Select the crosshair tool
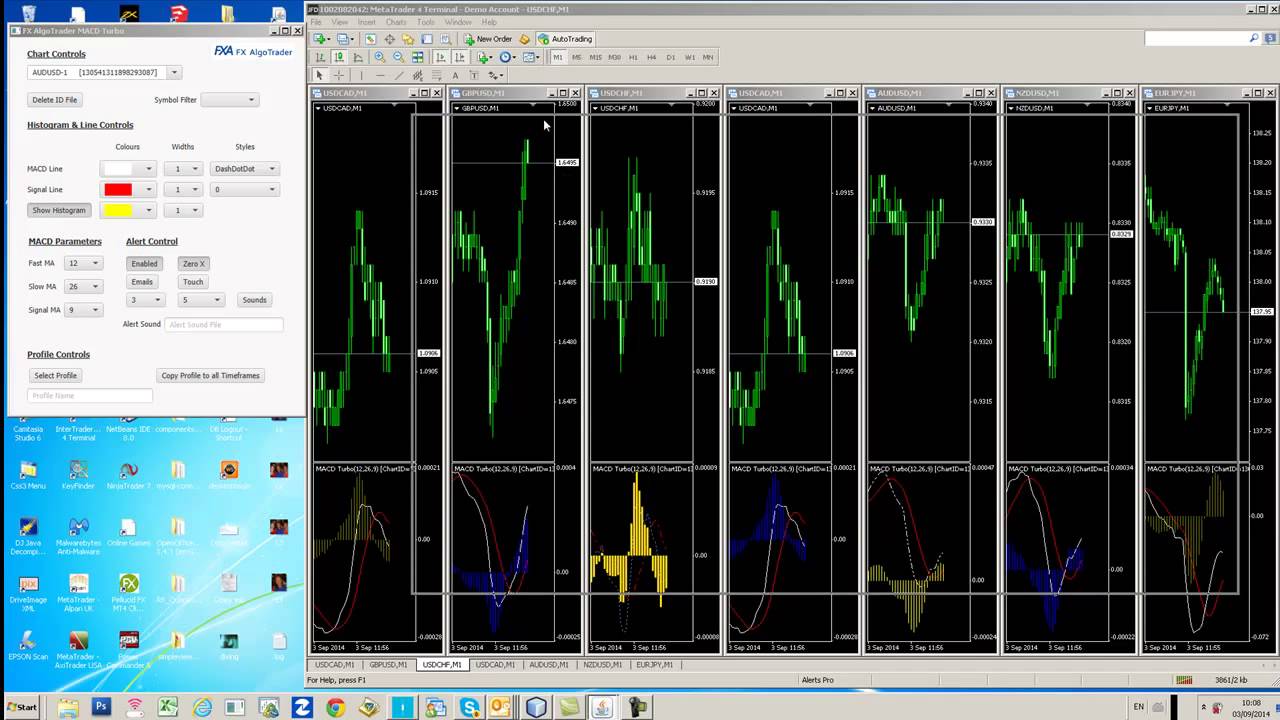The height and width of the screenshot is (720, 1280). [x=339, y=75]
